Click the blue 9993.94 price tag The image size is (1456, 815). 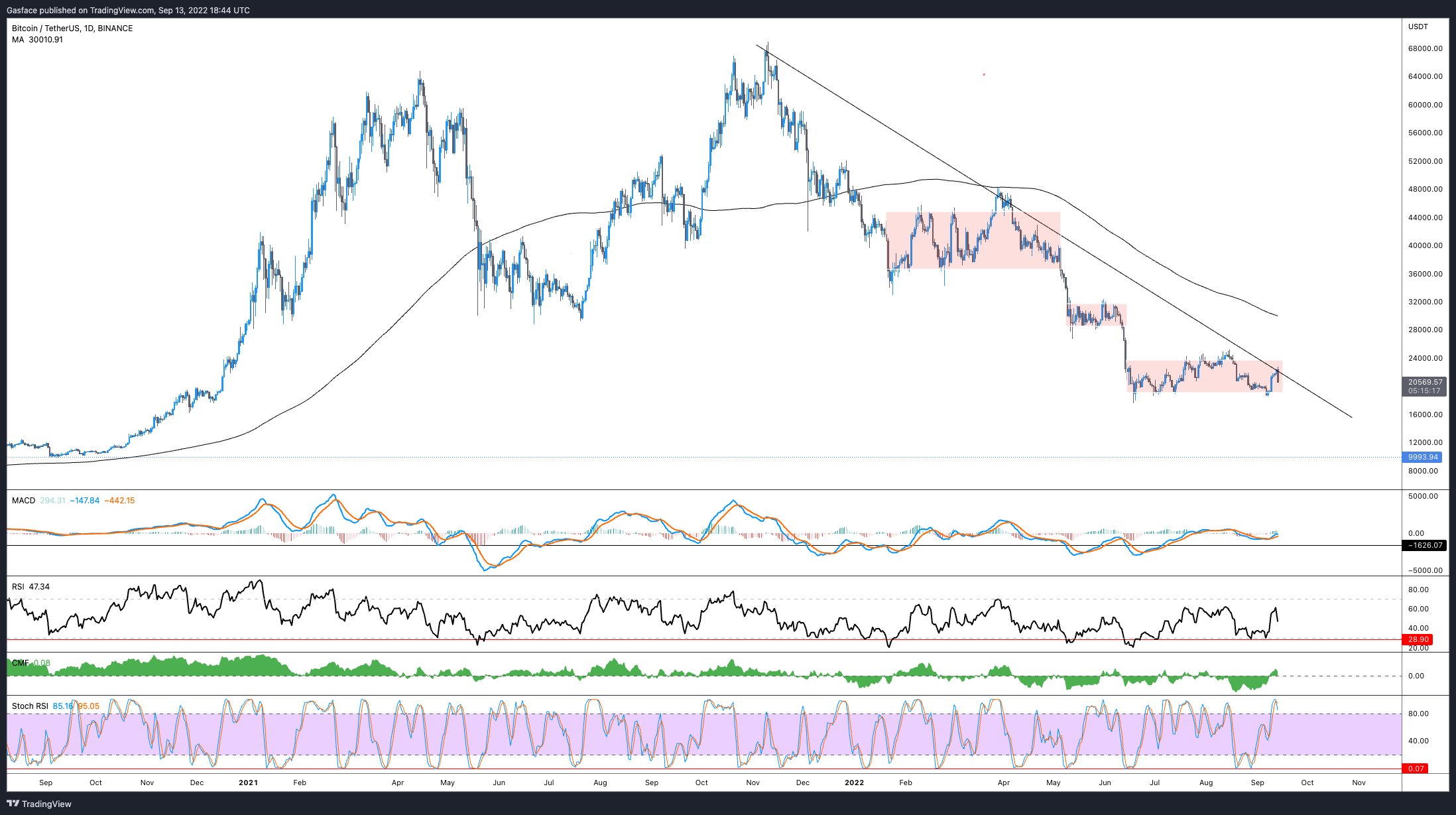tap(1423, 457)
